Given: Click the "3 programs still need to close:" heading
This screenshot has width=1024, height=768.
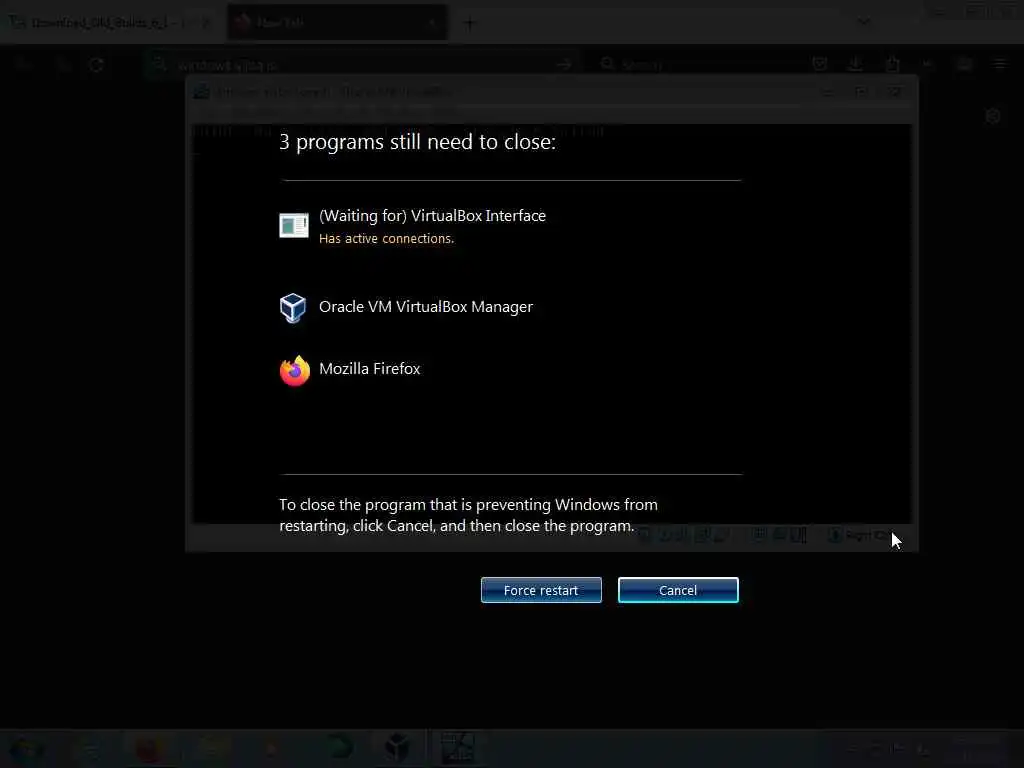Looking at the screenshot, I should pos(417,142).
